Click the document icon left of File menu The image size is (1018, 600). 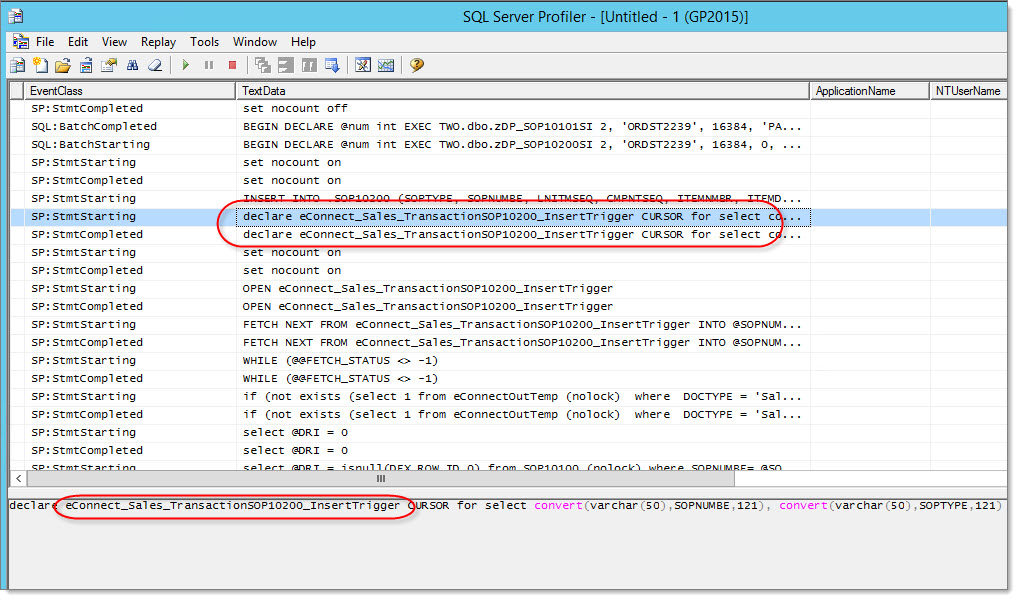pyautogui.click(x=20, y=42)
